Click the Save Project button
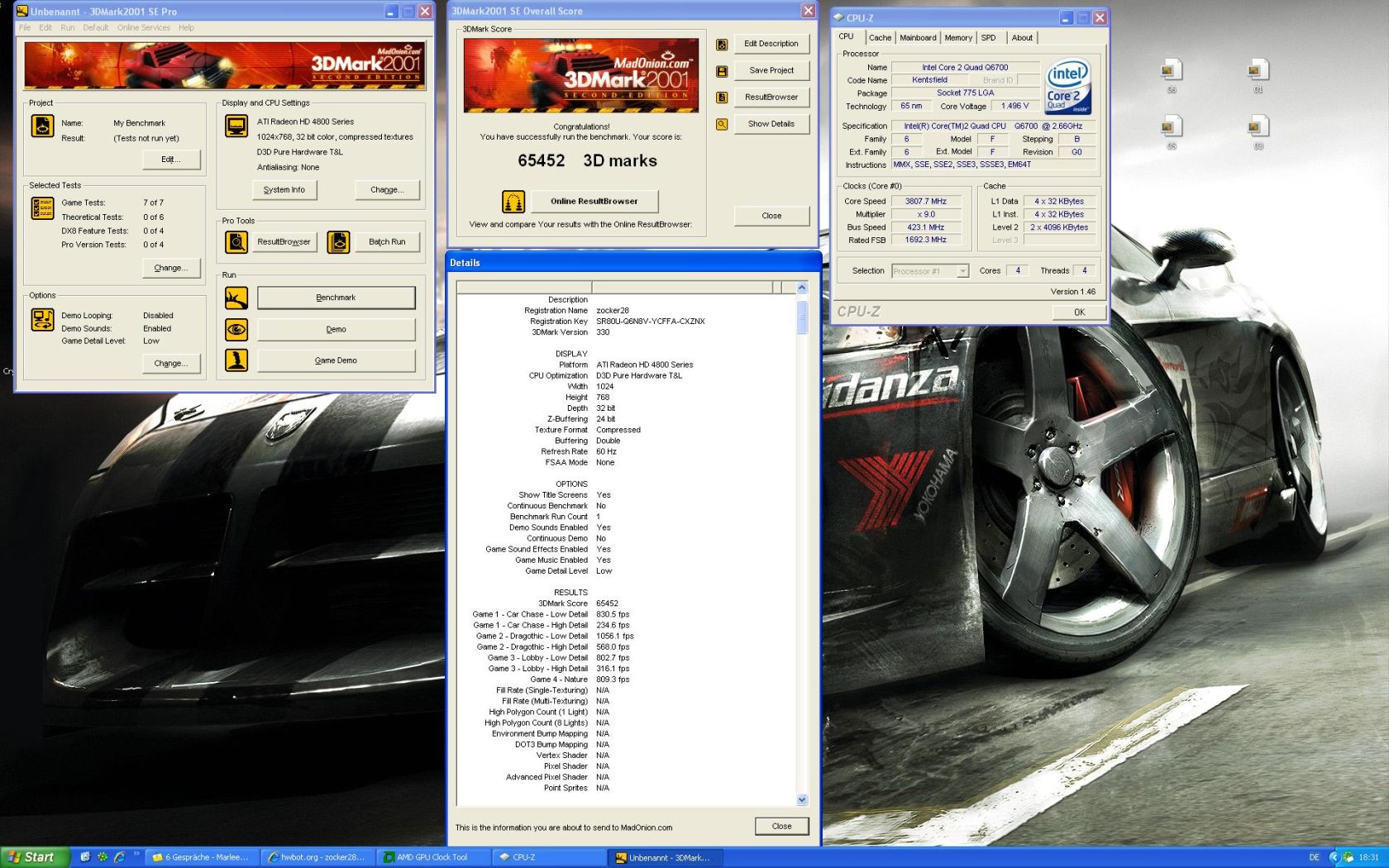1389x868 pixels. pos(771,71)
